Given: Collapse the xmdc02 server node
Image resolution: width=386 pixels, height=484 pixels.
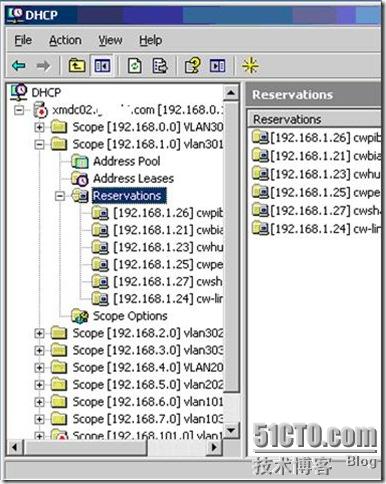Looking at the screenshot, I should 19,110.
